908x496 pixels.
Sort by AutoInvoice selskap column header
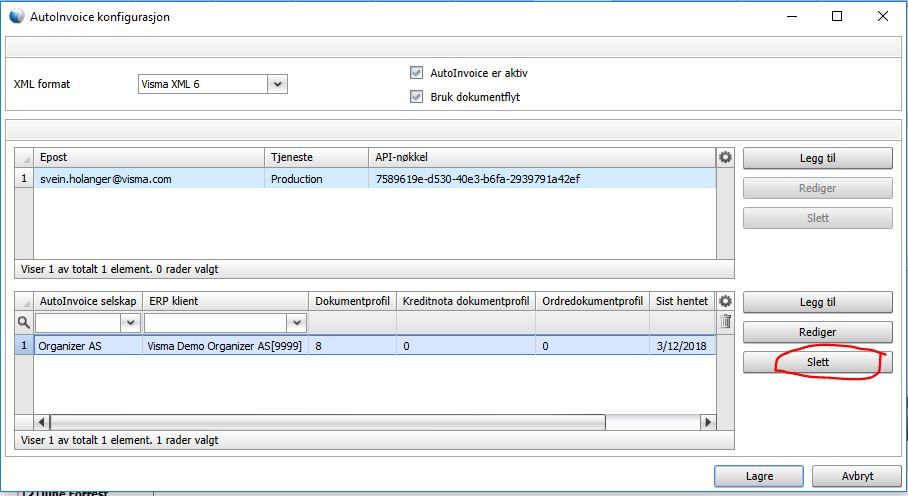point(88,301)
